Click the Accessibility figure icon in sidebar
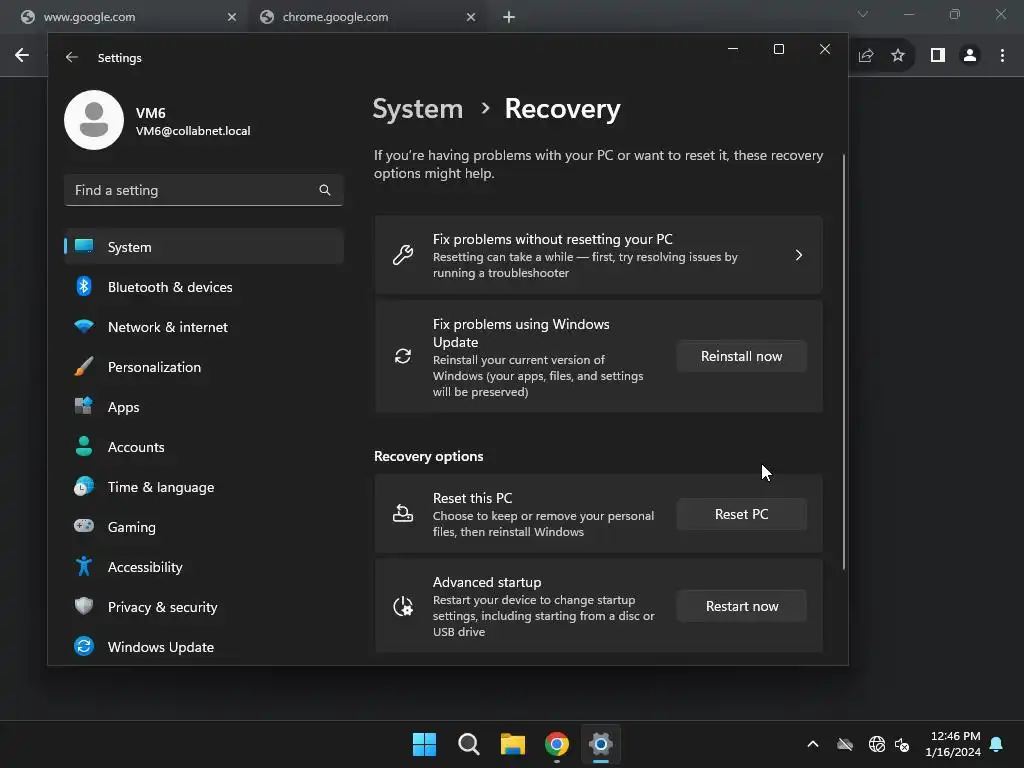The width and height of the screenshot is (1024, 768). [84, 566]
